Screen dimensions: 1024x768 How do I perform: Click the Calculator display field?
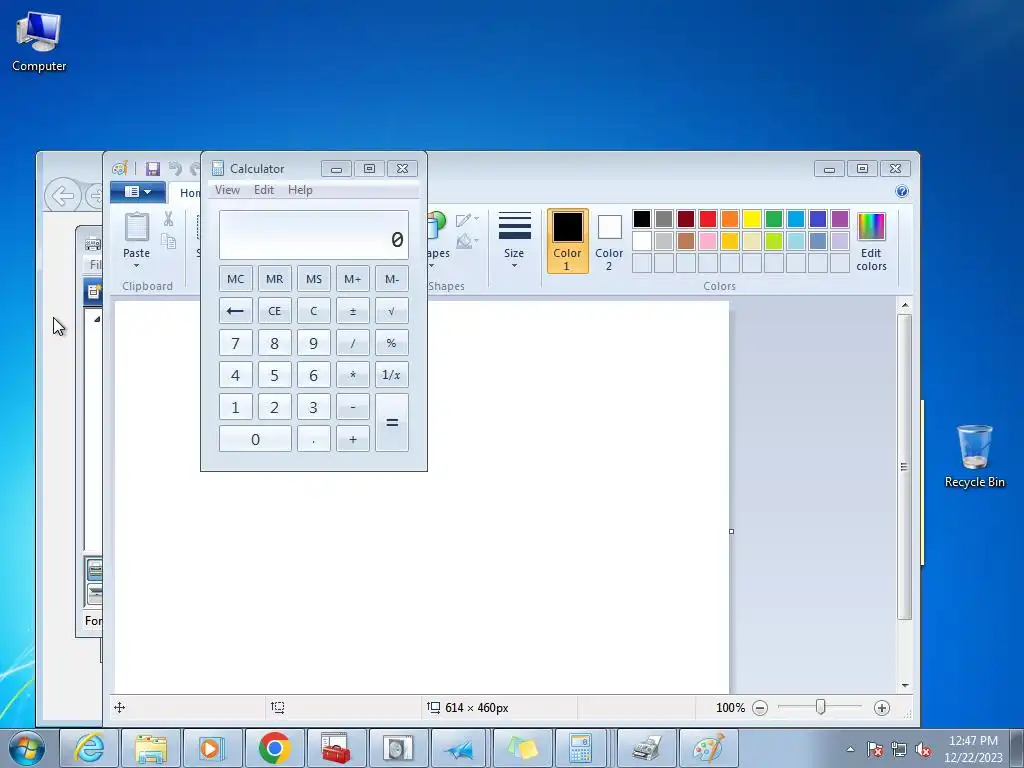(314, 235)
